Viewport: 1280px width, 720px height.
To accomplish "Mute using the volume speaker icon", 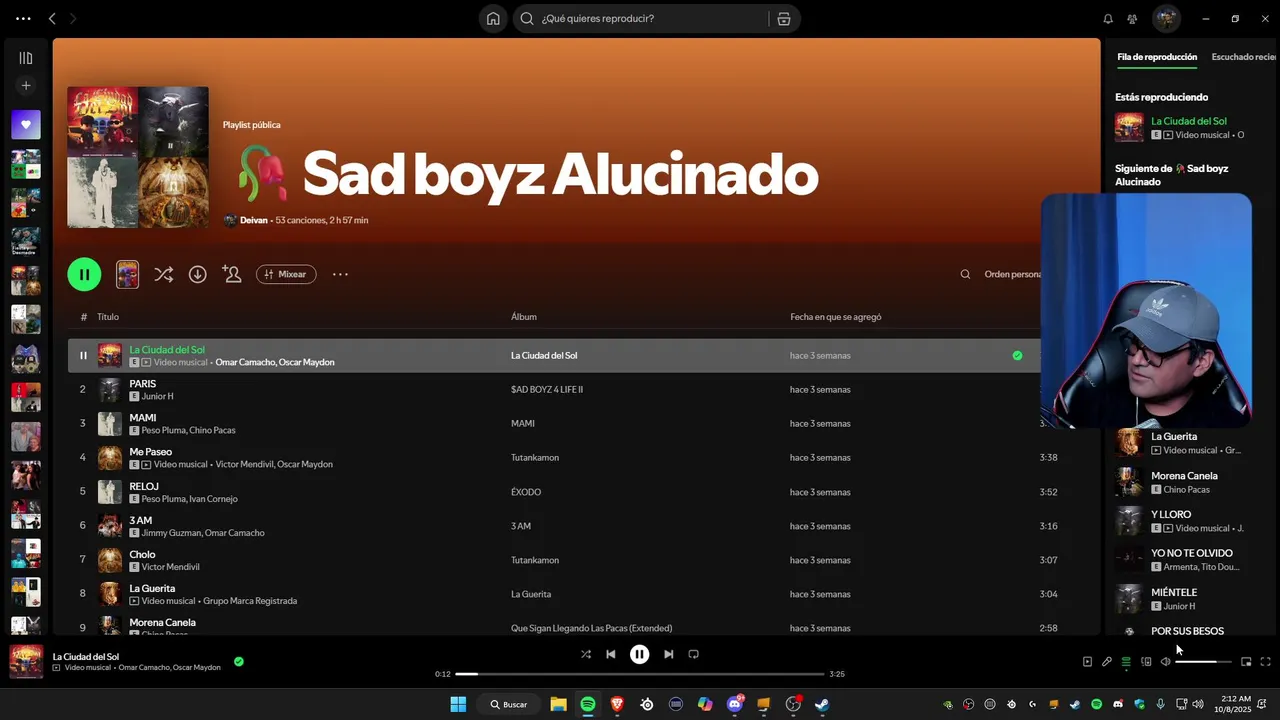I will (x=1165, y=662).
